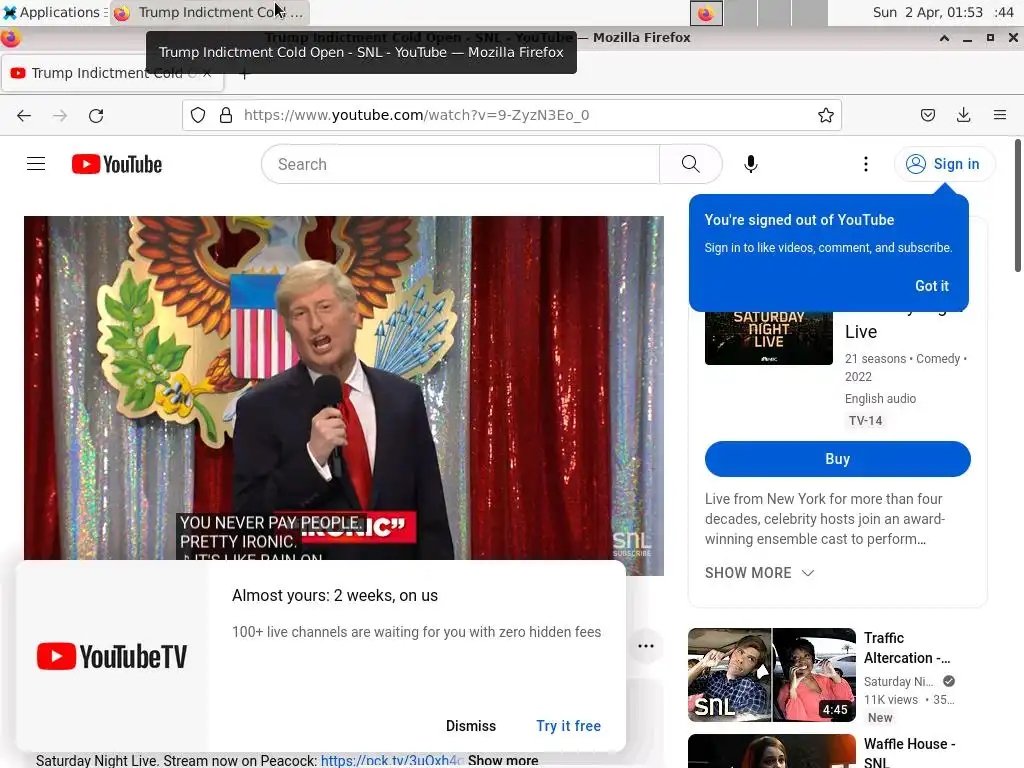This screenshot has height=768, width=1024.
Task: Click the verified badge beside Saturday Ni...
Action: [x=949, y=681]
